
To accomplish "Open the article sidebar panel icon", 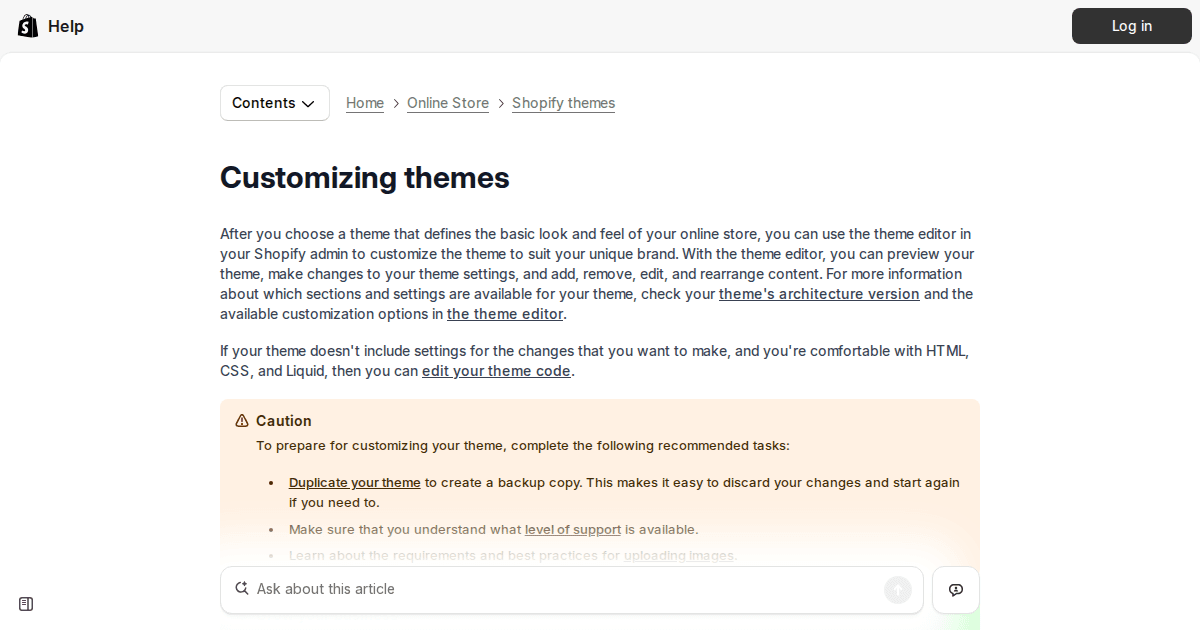I will coord(25,603).
